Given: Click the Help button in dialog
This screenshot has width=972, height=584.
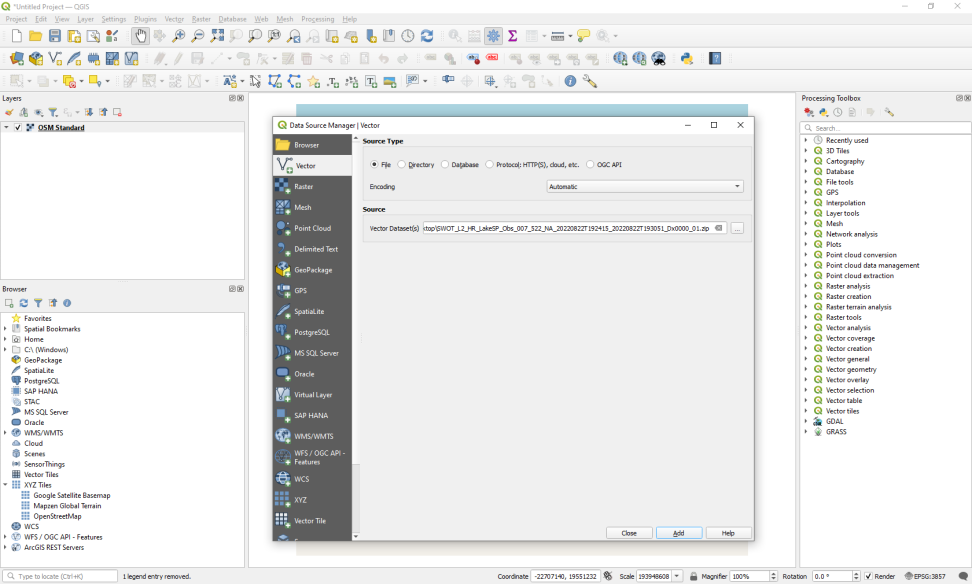Looking at the screenshot, I should pyautogui.click(x=728, y=533).
